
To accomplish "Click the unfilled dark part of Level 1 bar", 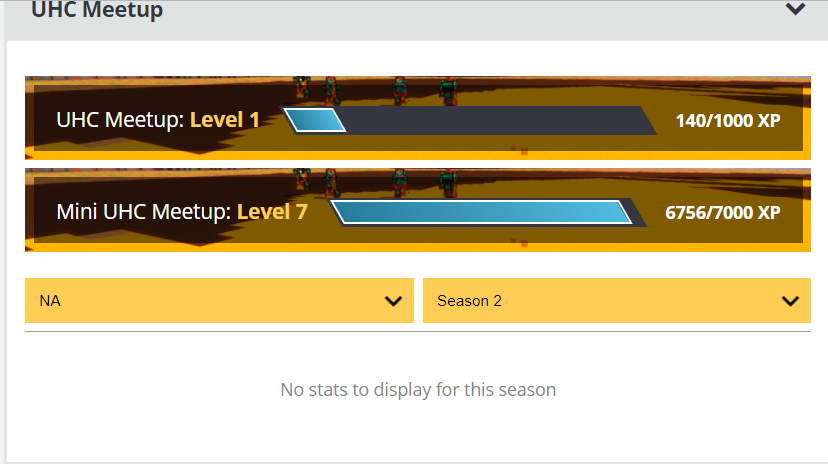I will coord(499,120).
